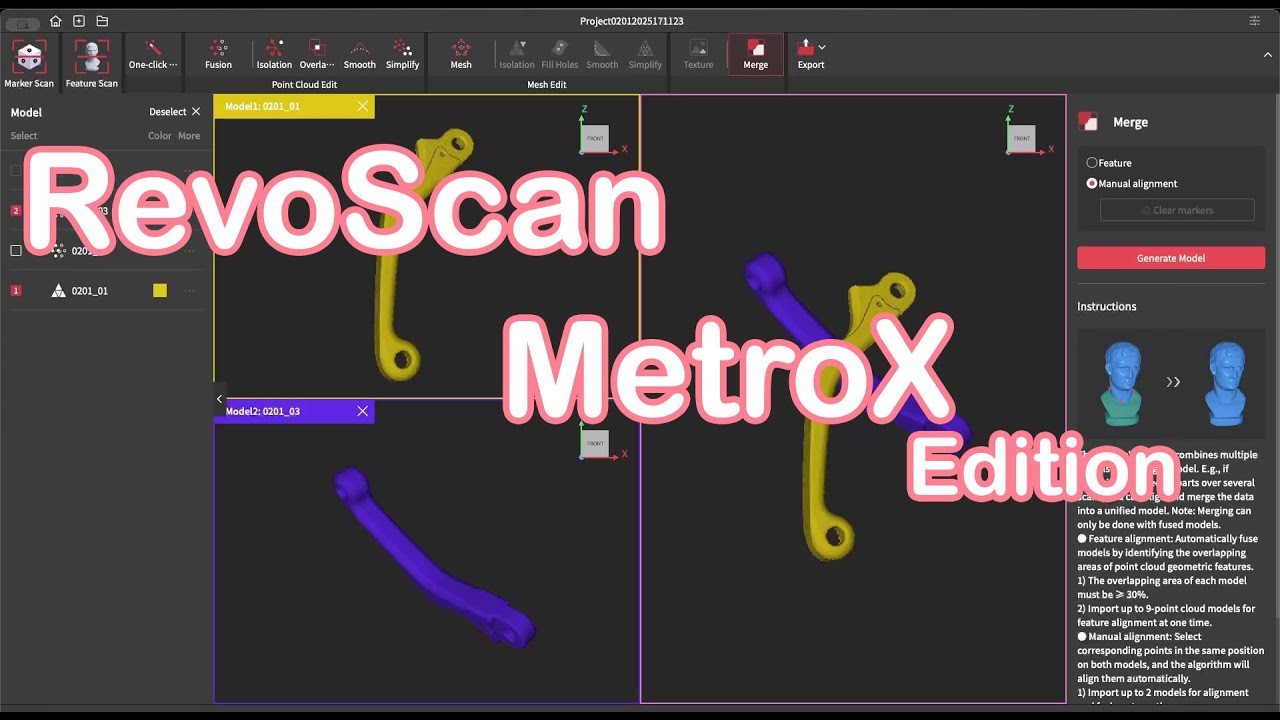Open the Overlap detection tool
The height and width of the screenshot is (720, 1280).
click(317, 55)
